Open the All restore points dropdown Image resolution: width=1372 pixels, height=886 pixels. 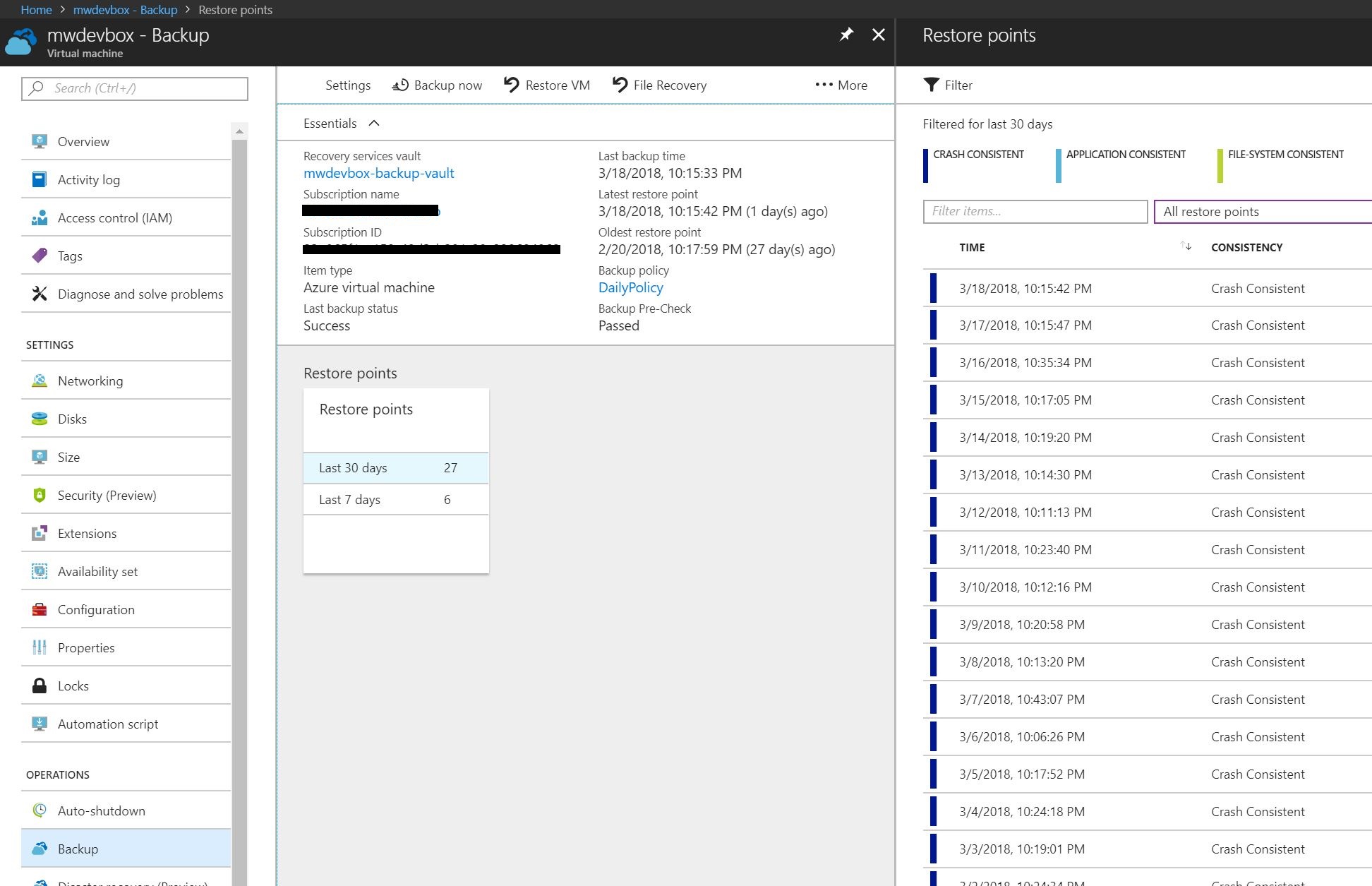pyautogui.click(x=1263, y=212)
